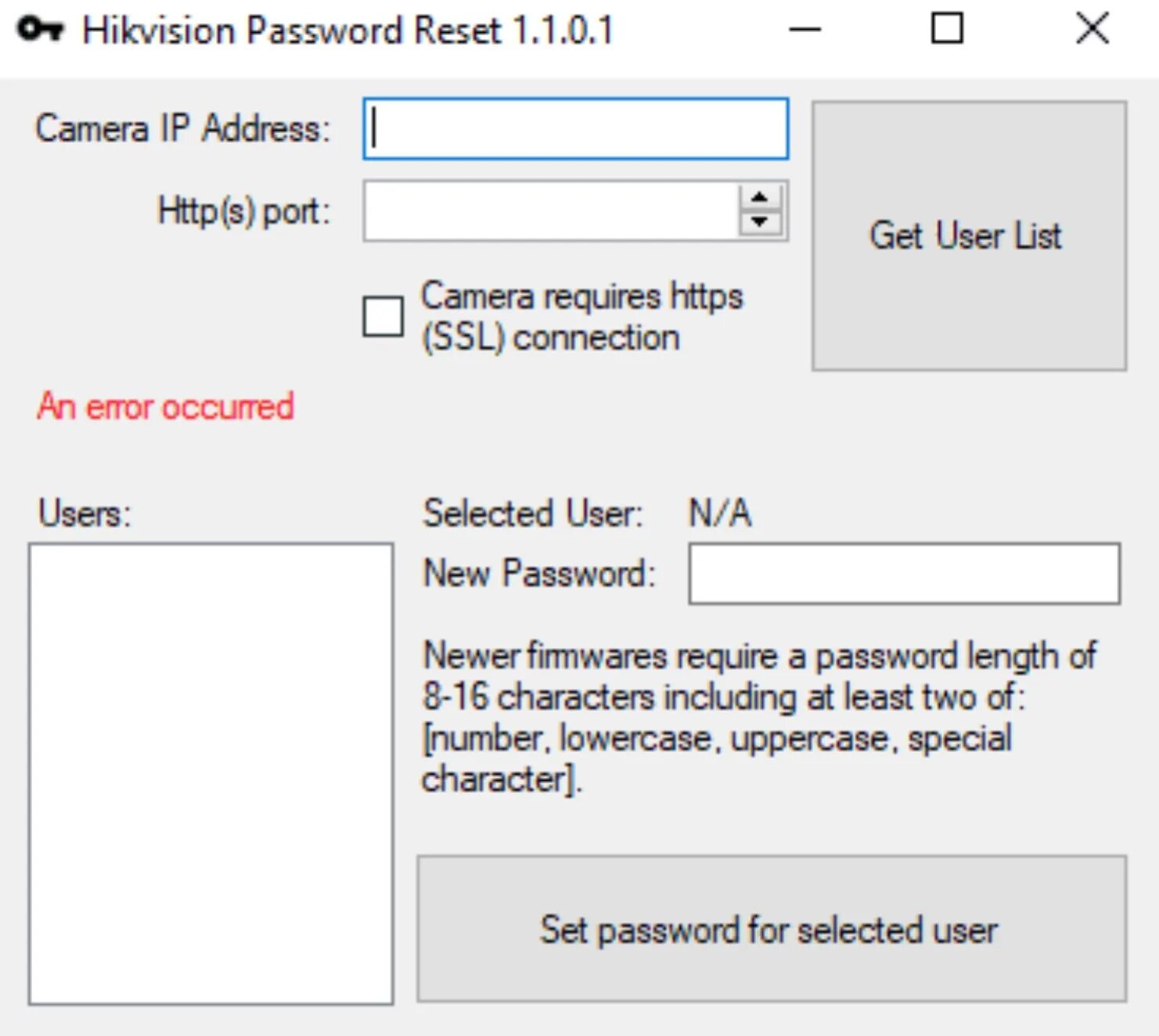Close the Hikvision Password Reset window
1159x1036 pixels.
(x=1092, y=30)
